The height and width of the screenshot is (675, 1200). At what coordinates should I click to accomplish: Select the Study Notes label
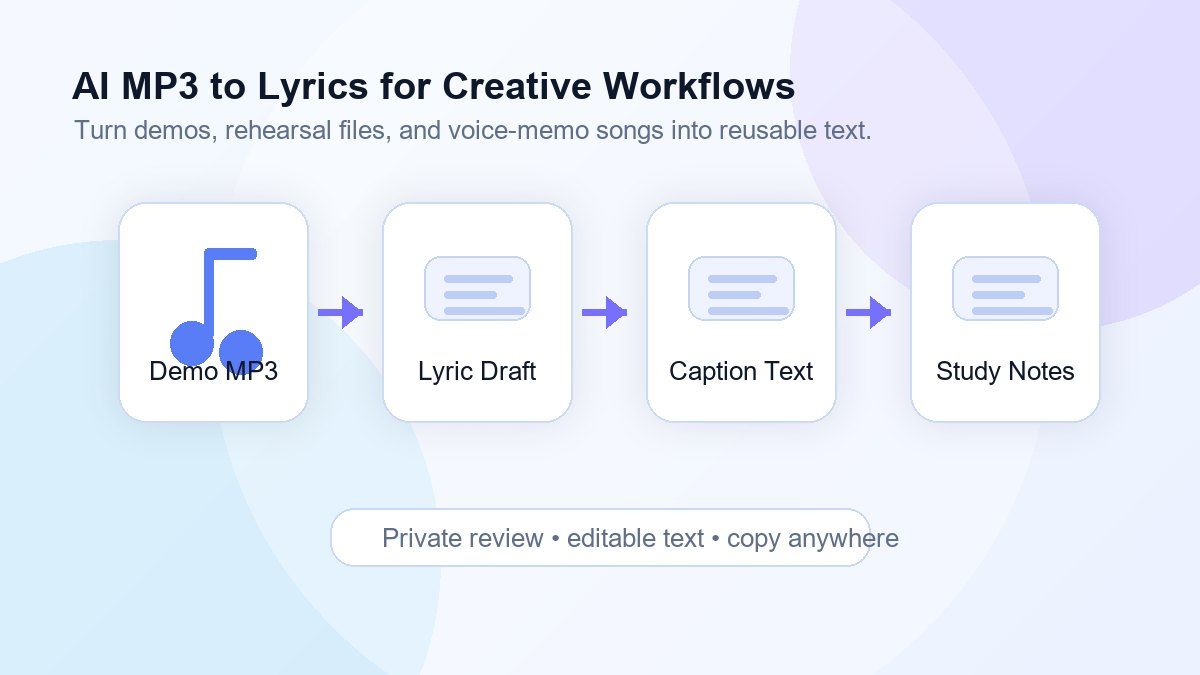[1005, 372]
